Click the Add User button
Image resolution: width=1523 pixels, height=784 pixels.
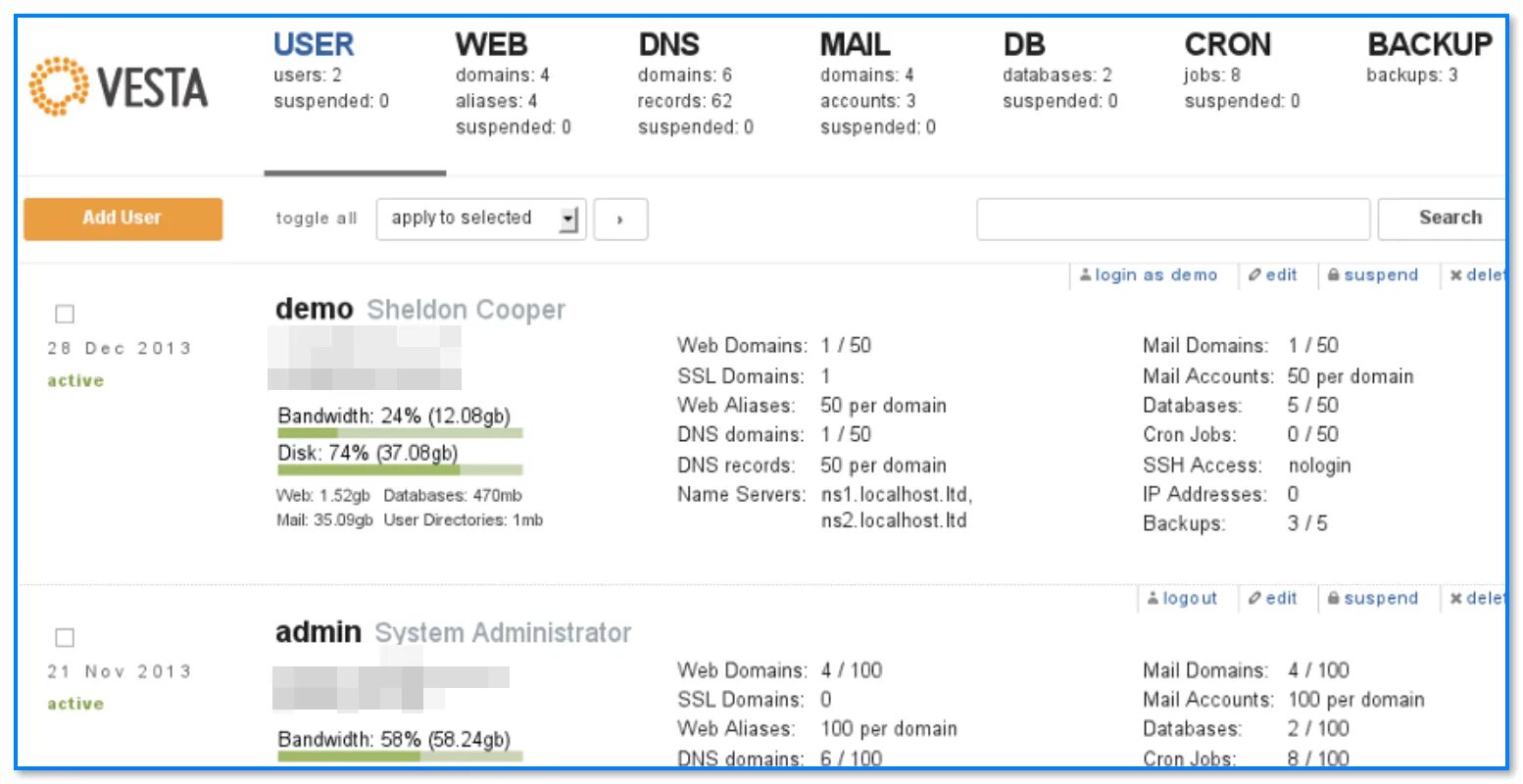[x=123, y=219]
